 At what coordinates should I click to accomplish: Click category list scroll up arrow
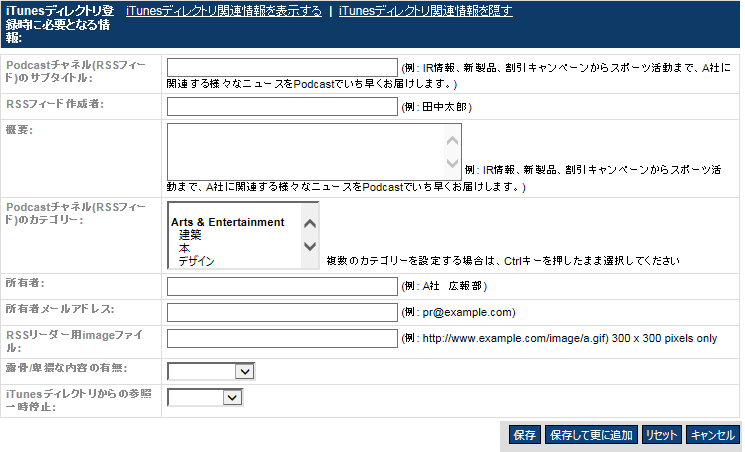(310, 223)
